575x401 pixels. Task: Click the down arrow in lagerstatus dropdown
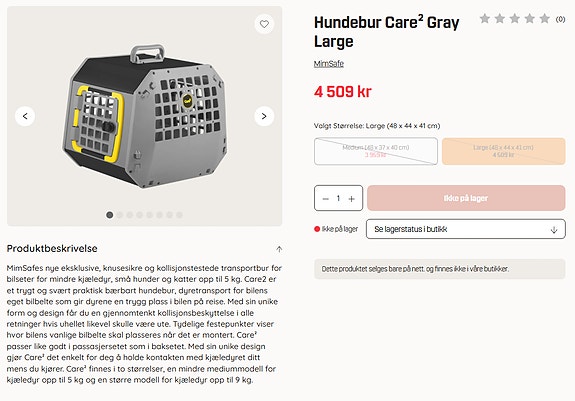(554, 230)
